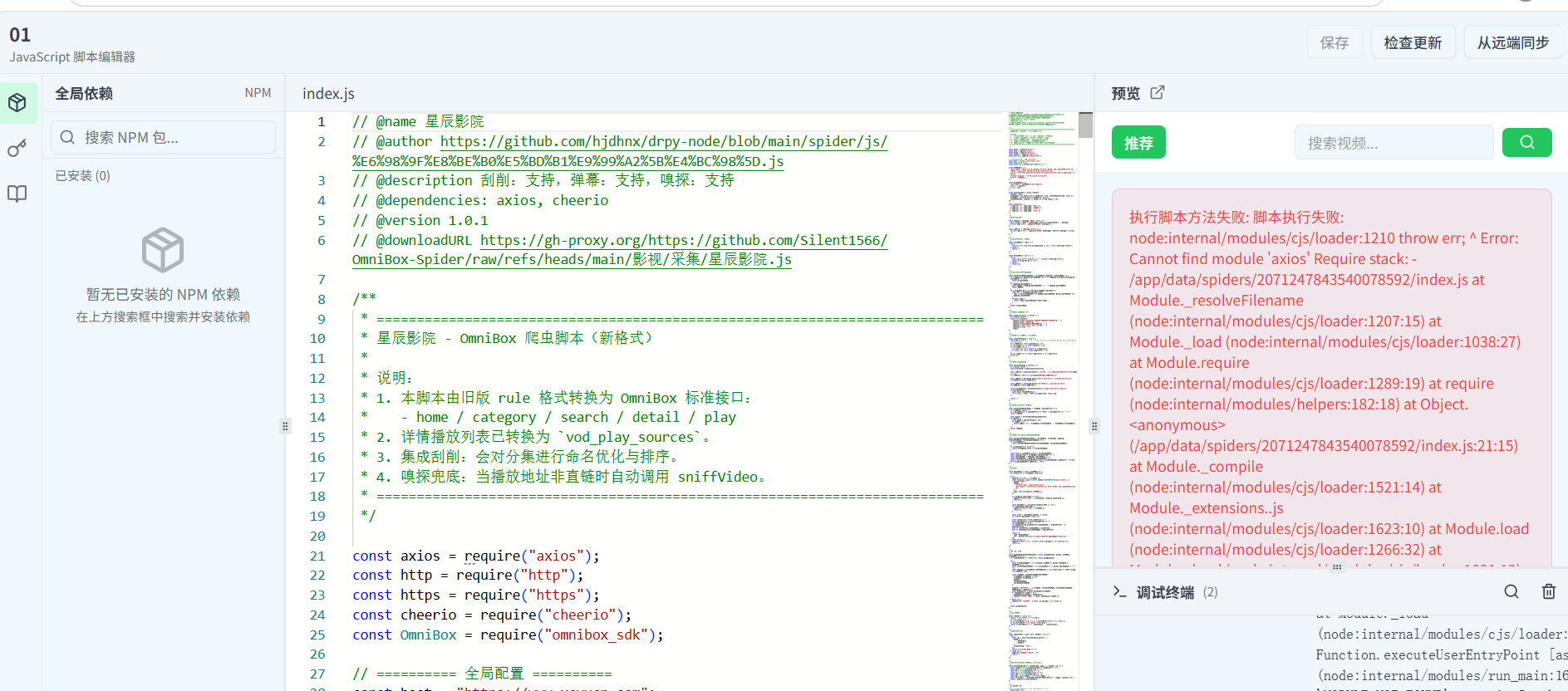This screenshot has height=691, width=1568.
Task: Click the // @dependencies: axios, cheerio line
Action: click(480, 200)
